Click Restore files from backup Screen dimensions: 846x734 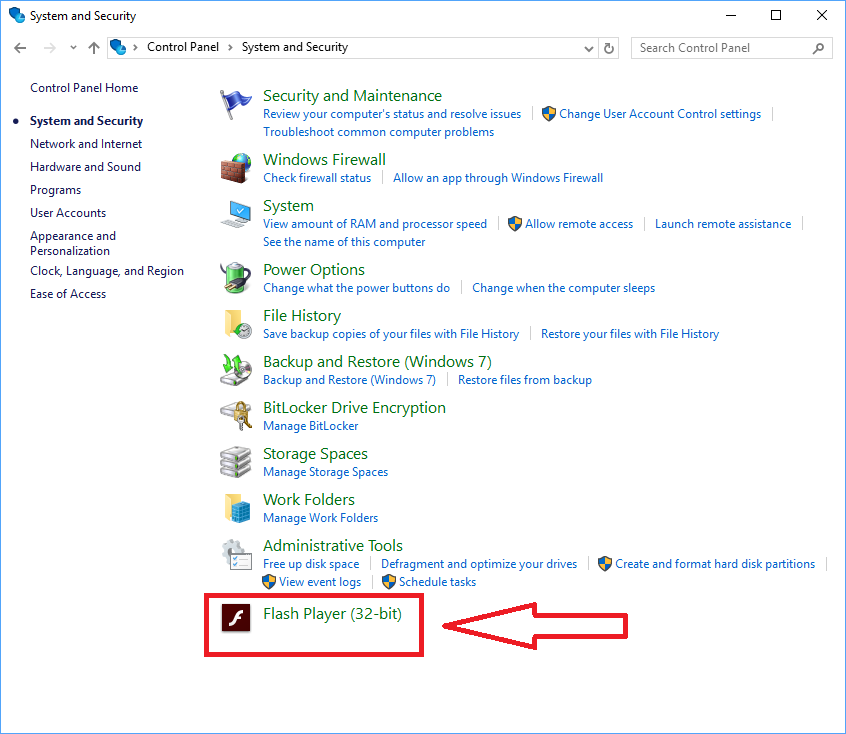524,380
